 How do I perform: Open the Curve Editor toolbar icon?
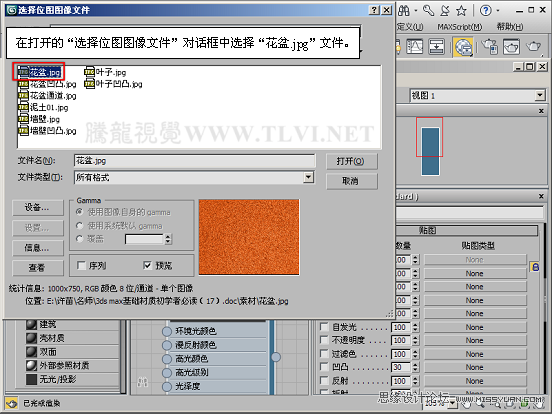click(415, 46)
